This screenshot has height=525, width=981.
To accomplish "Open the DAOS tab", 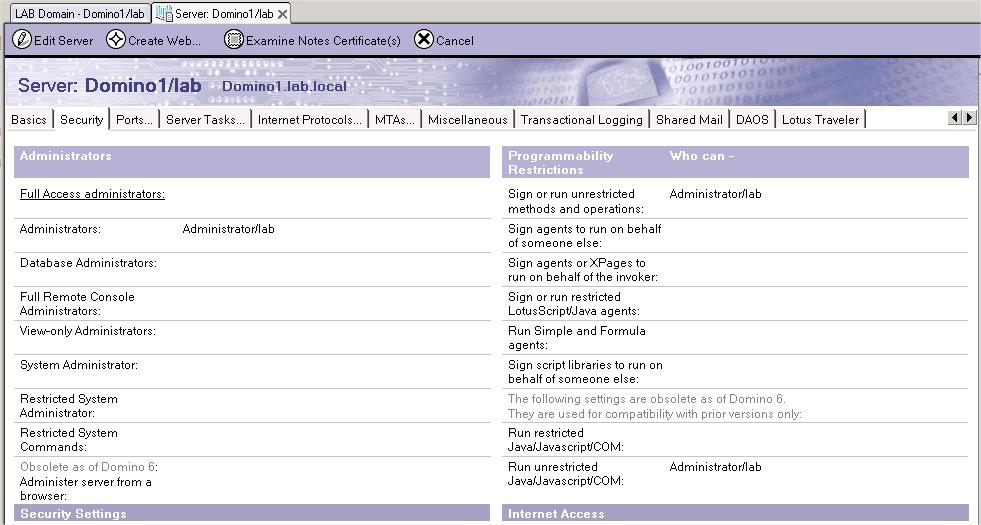I will point(752,119).
